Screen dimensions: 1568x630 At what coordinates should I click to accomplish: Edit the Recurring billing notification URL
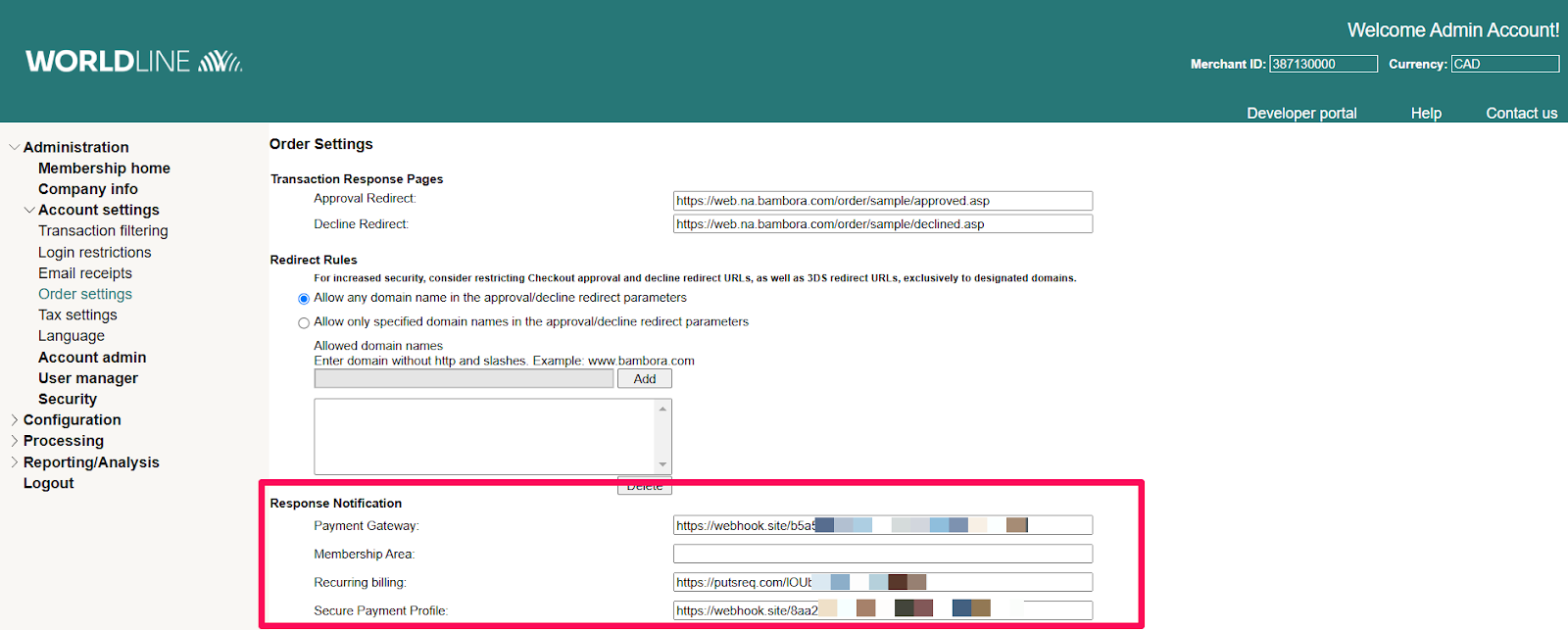(883, 582)
